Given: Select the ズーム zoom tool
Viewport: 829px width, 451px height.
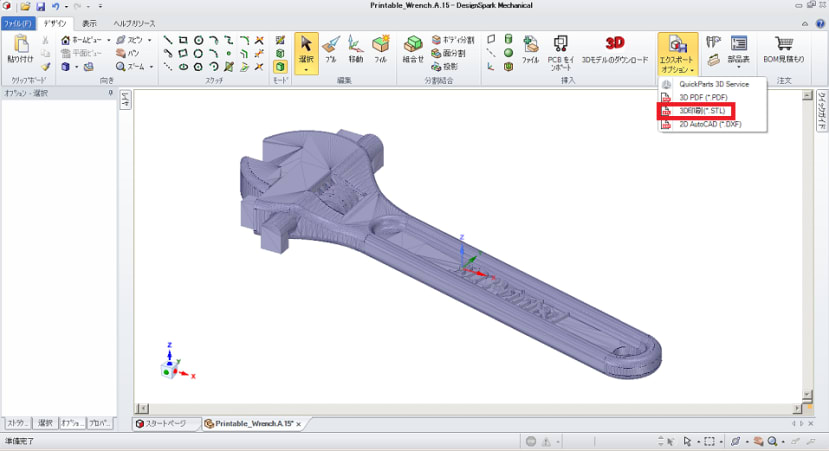Looking at the screenshot, I should point(131,67).
